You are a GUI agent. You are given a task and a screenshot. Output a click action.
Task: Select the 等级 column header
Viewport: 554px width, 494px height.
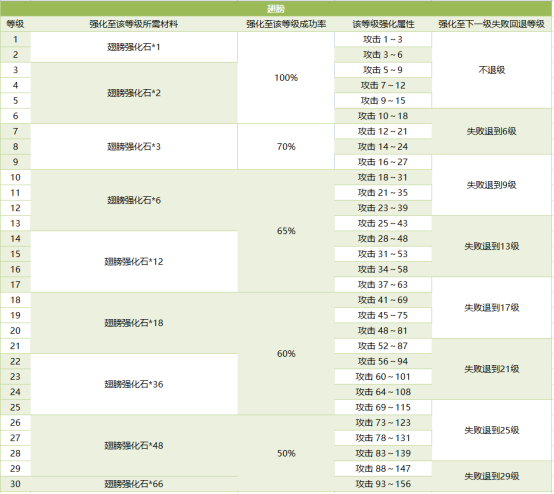15,24
